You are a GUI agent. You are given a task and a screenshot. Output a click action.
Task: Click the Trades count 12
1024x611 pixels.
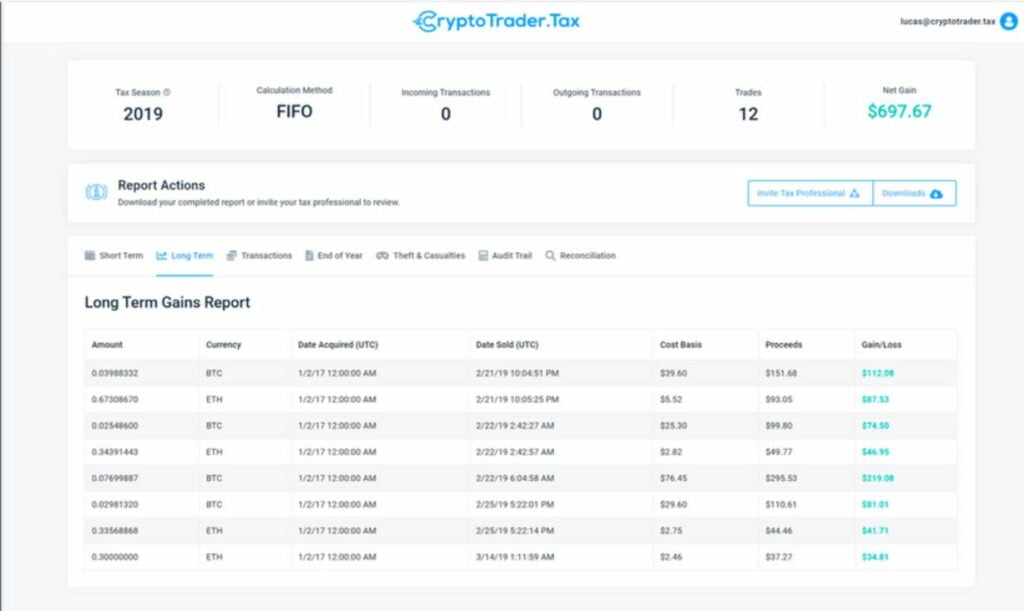[748, 114]
